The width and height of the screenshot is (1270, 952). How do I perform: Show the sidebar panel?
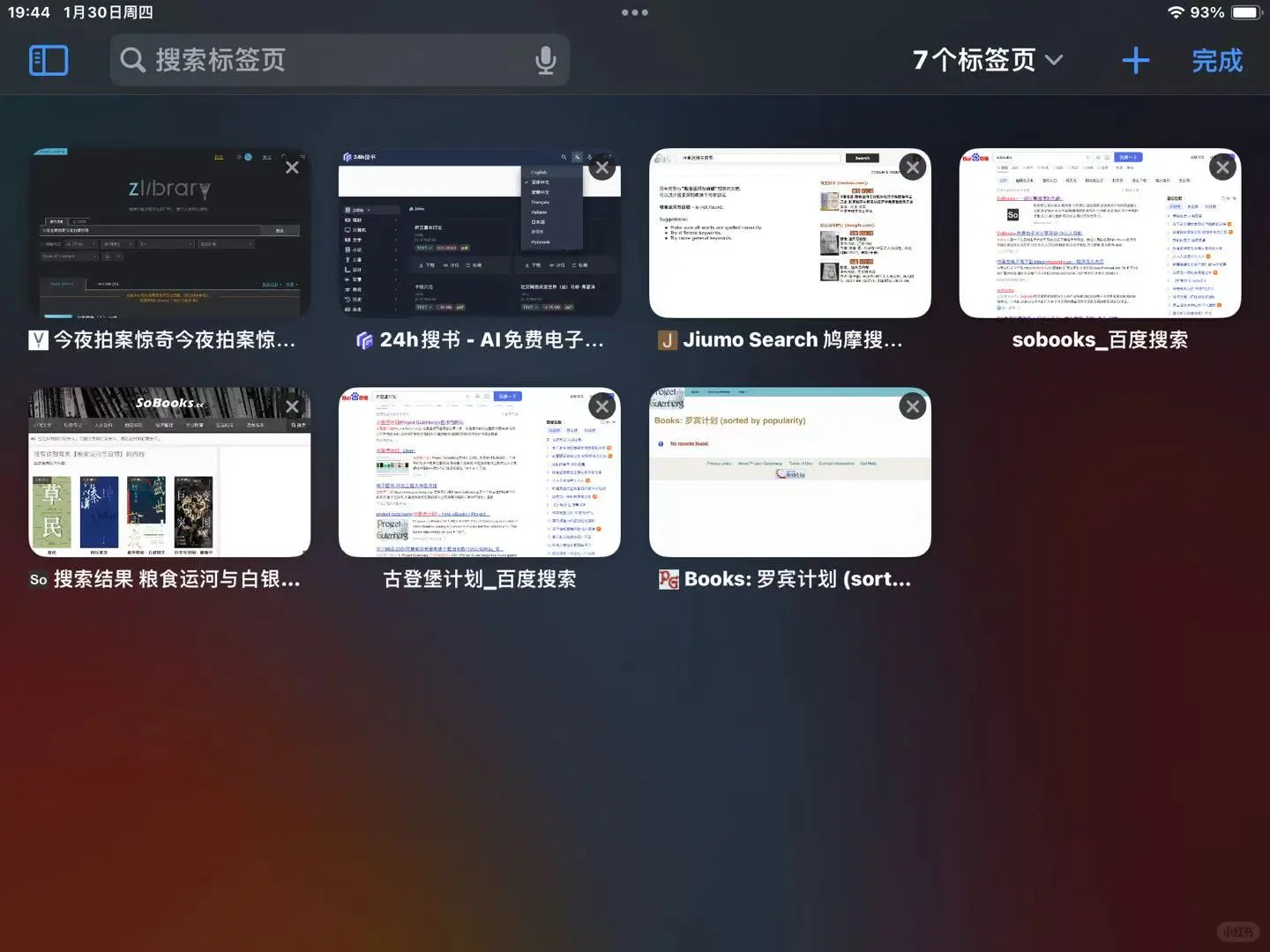[49, 61]
